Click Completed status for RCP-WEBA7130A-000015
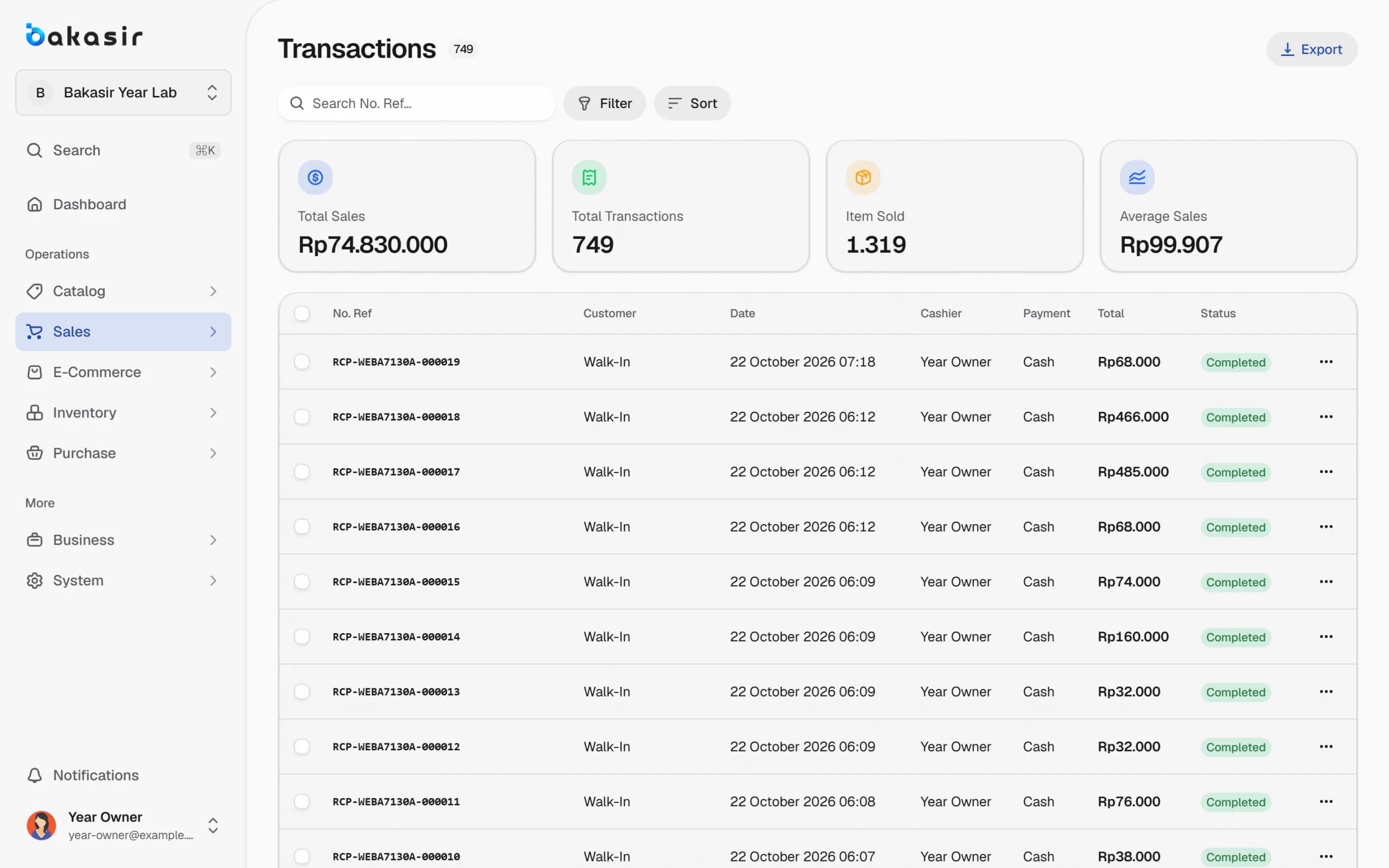The height and width of the screenshot is (868, 1389). tap(1235, 582)
